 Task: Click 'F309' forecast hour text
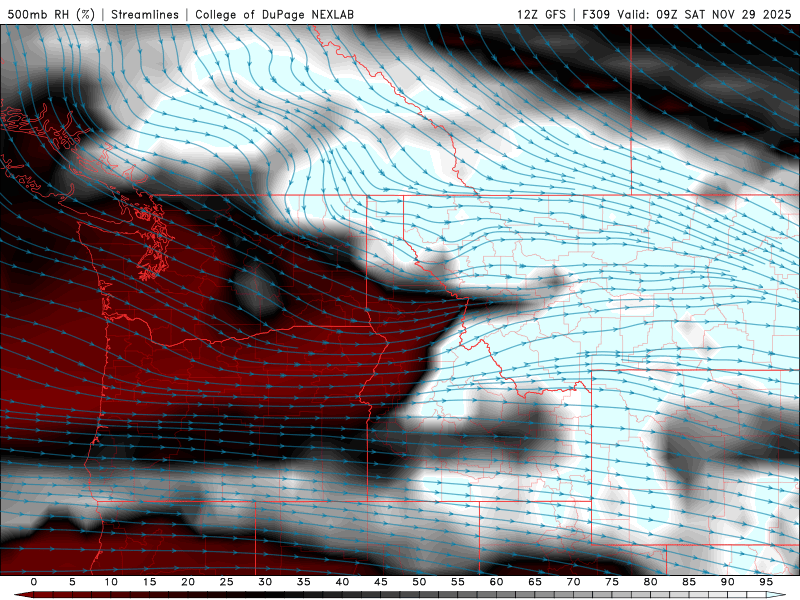point(596,14)
